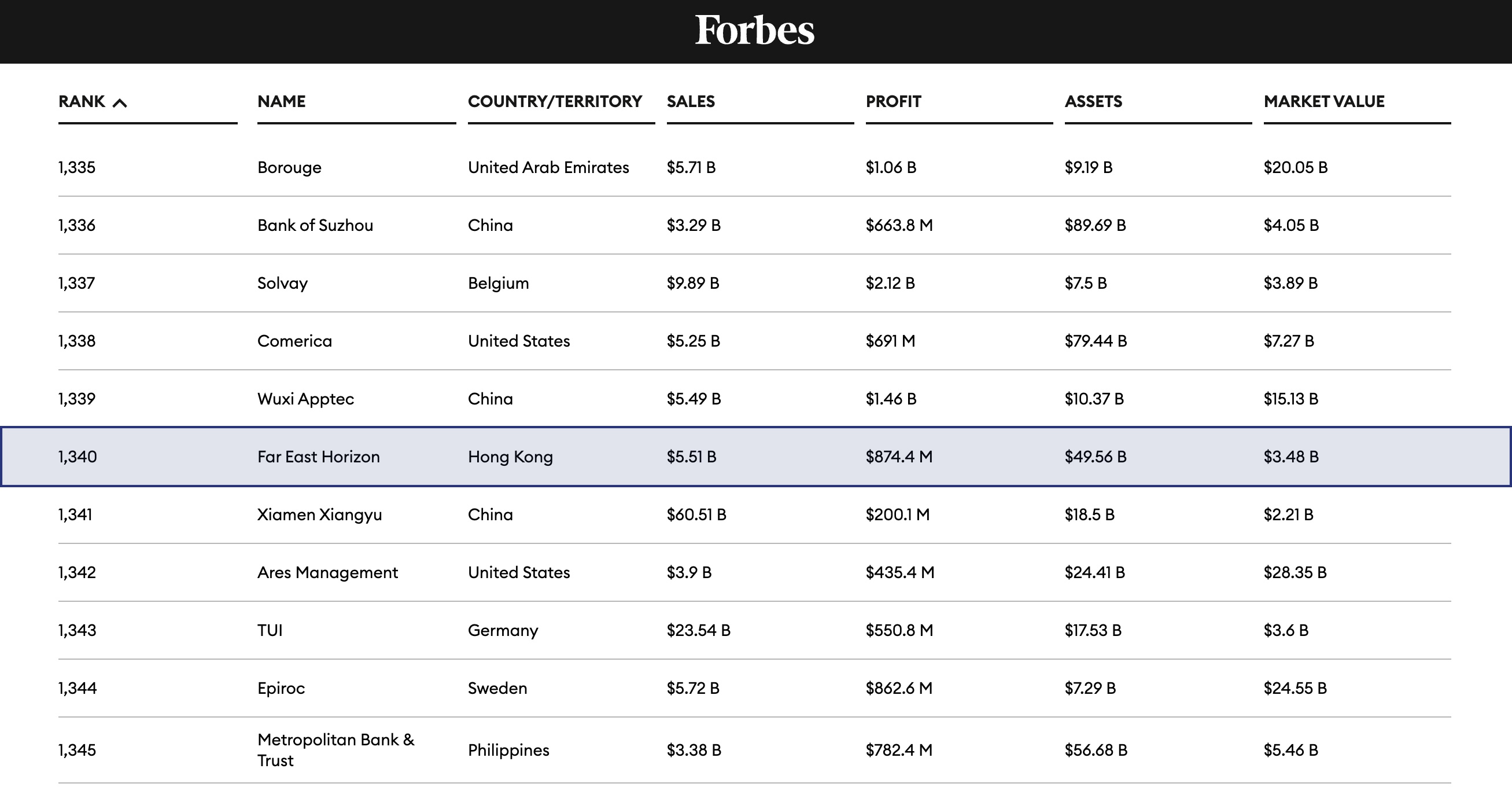
Task: Open Ares Management listing
Action: 327,573
